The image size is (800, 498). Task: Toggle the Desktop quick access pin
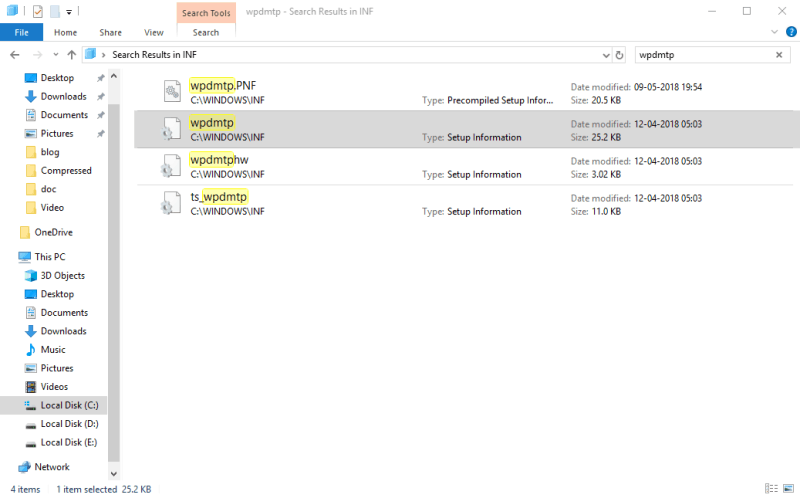[100, 78]
